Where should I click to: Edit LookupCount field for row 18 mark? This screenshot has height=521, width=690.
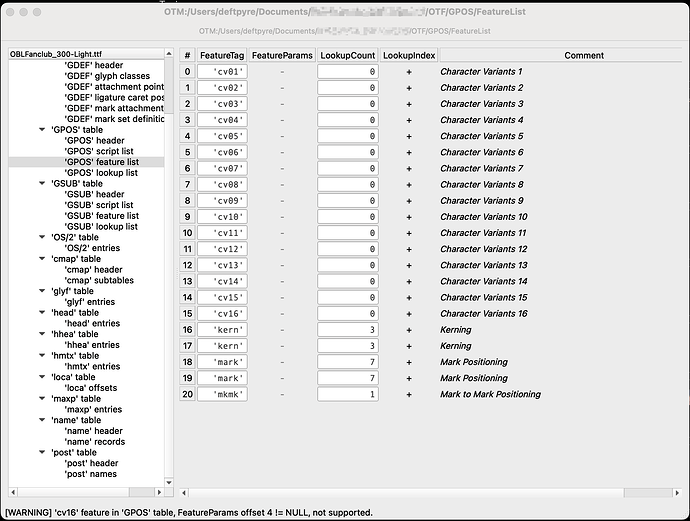(x=348, y=362)
